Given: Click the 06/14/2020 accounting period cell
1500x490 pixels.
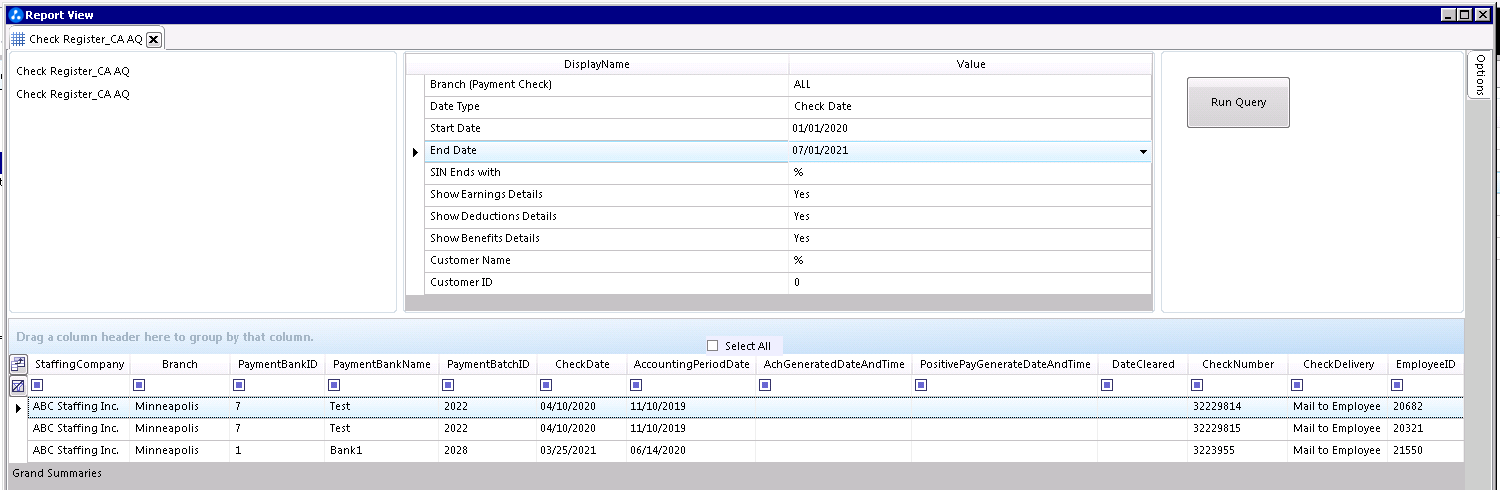Looking at the screenshot, I should 691,451.
